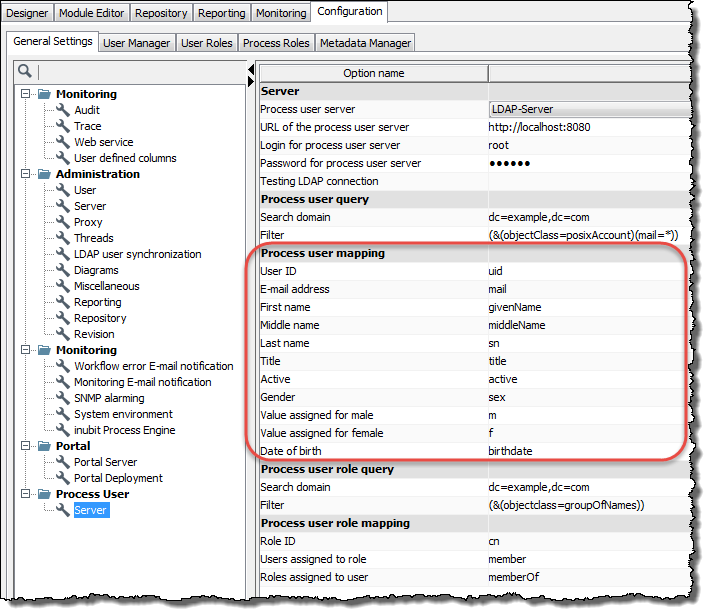Viewport: 711px width, 616px height.
Task: Open the Reporting main tab
Action: coord(221,13)
